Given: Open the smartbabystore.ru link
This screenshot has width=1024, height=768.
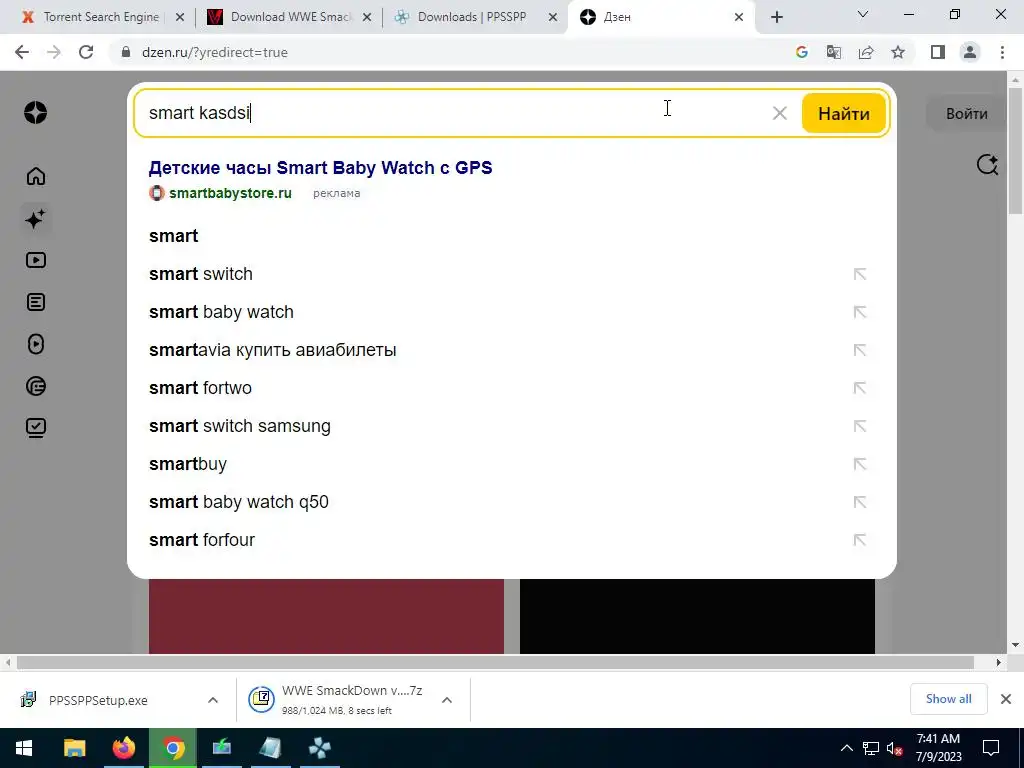Looking at the screenshot, I should click(230, 193).
